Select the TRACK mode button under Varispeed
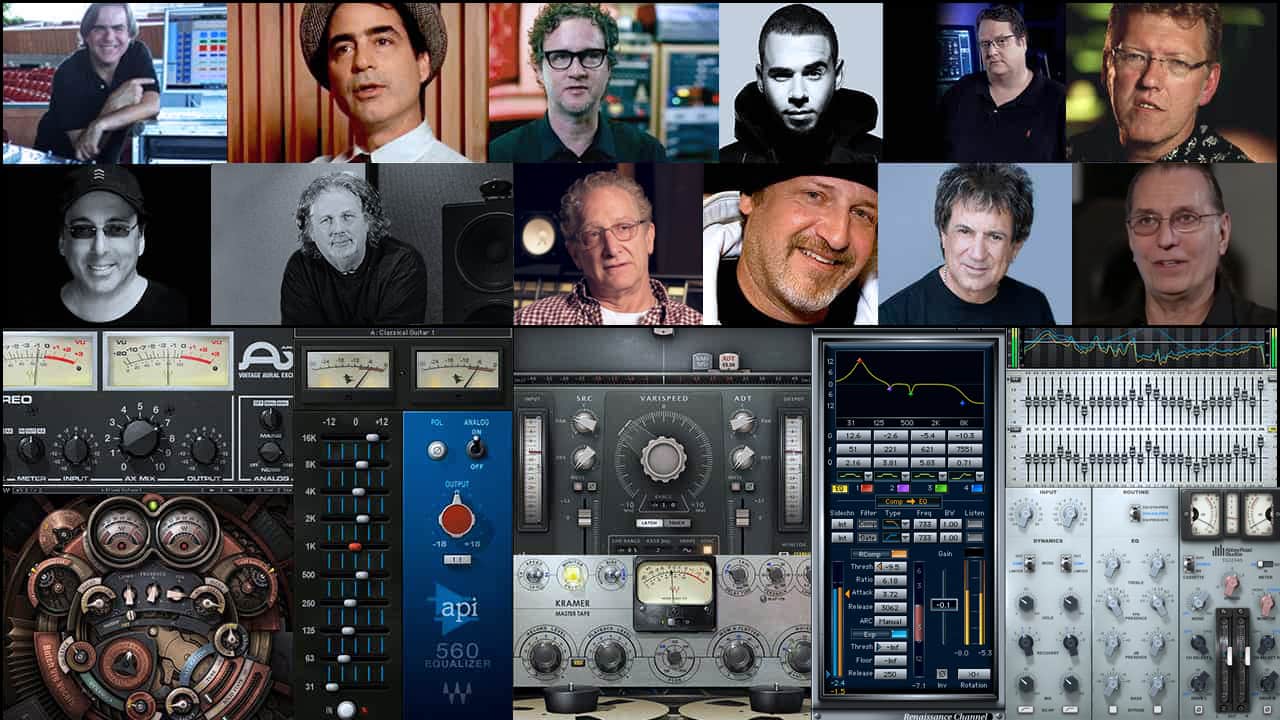Viewport: 1280px width, 720px height. [x=677, y=523]
